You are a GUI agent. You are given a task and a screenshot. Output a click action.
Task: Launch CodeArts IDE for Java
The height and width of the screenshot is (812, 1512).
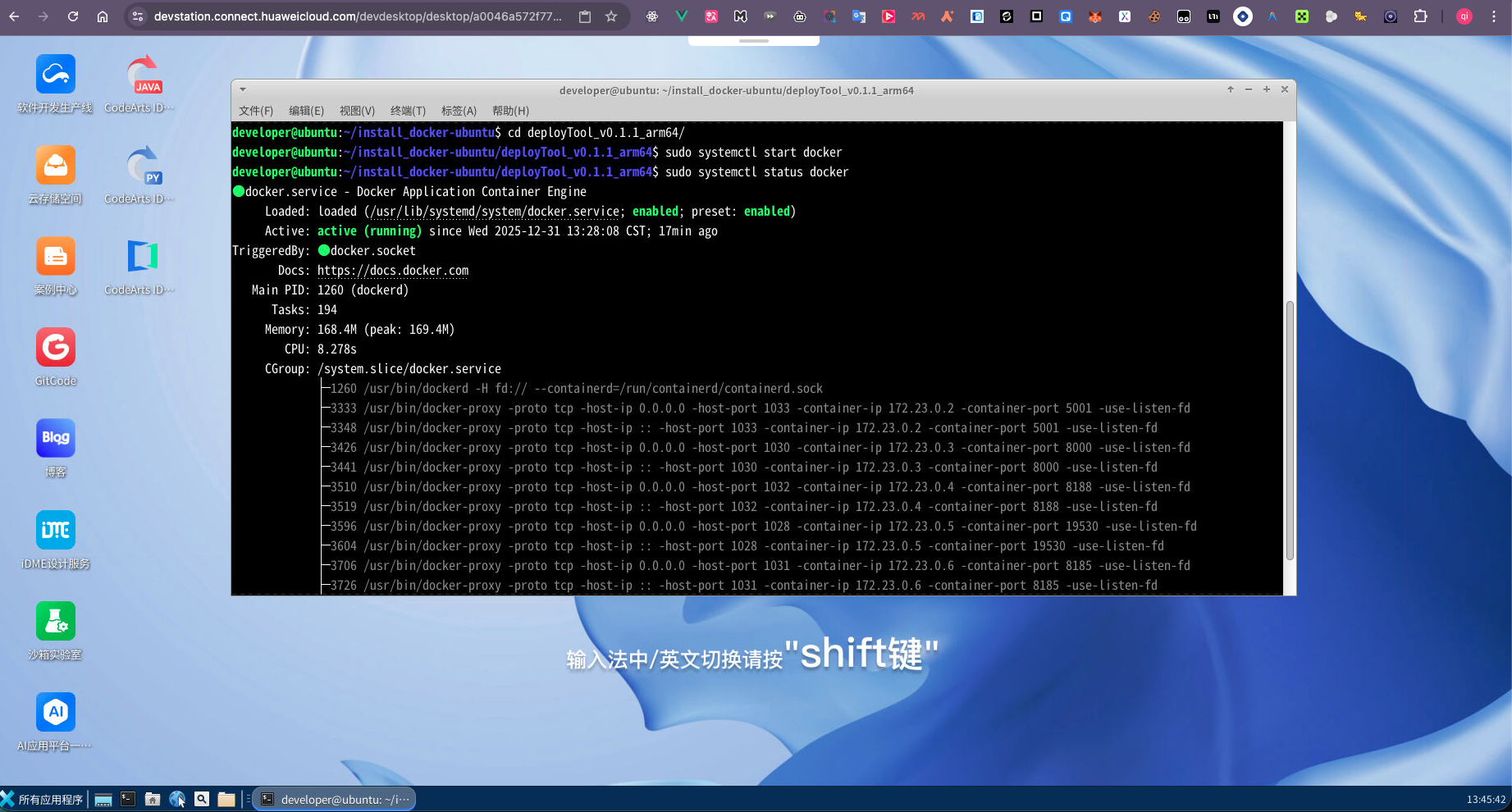point(141,74)
